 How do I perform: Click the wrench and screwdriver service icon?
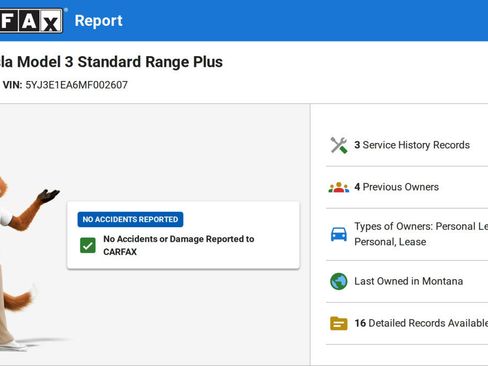[x=339, y=145]
